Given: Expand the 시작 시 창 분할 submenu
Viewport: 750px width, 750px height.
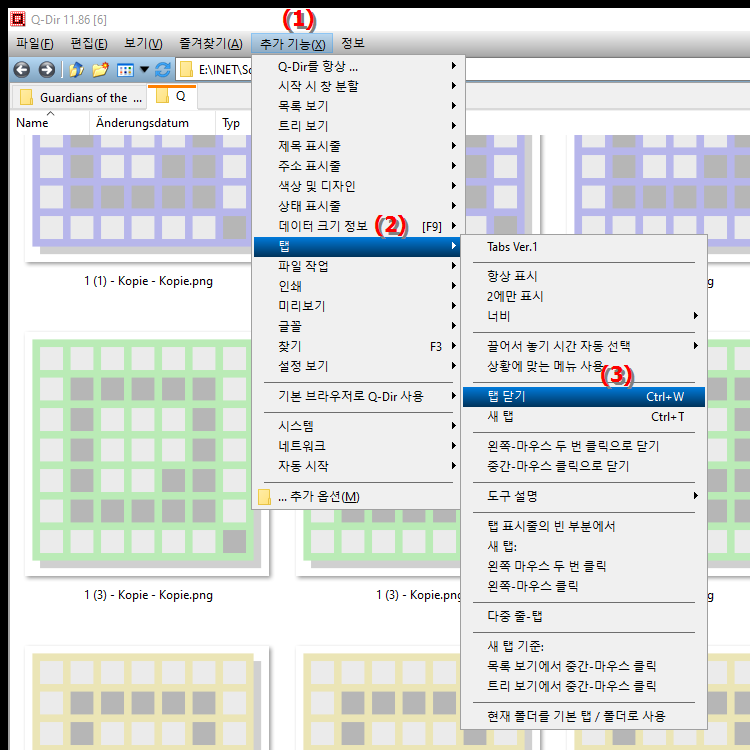Looking at the screenshot, I should point(356,86).
